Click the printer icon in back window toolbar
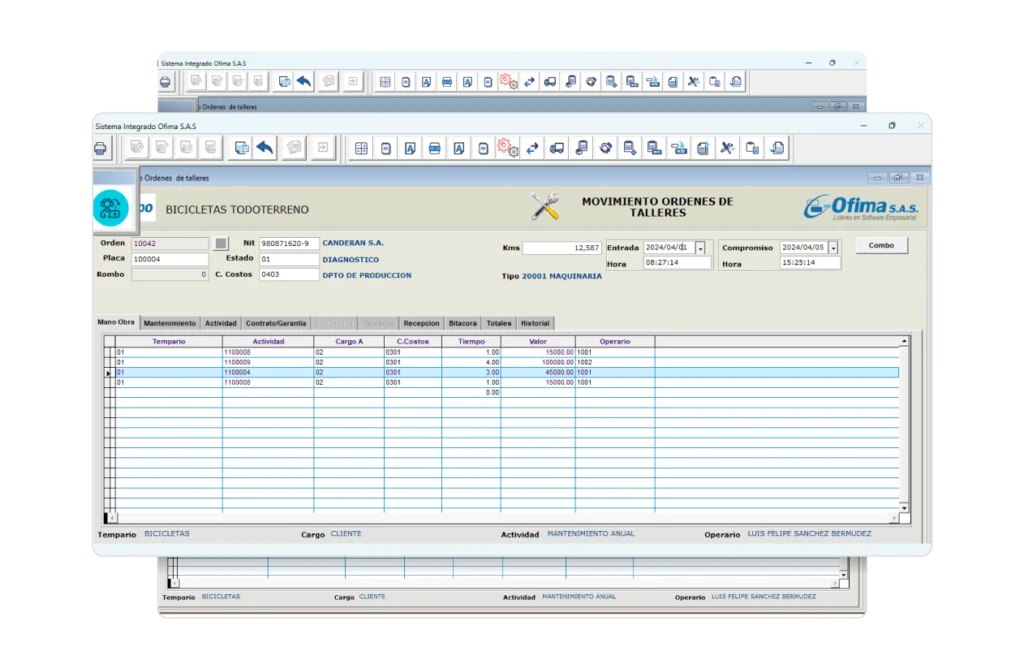The image size is (1024, 656). point(165,82)
